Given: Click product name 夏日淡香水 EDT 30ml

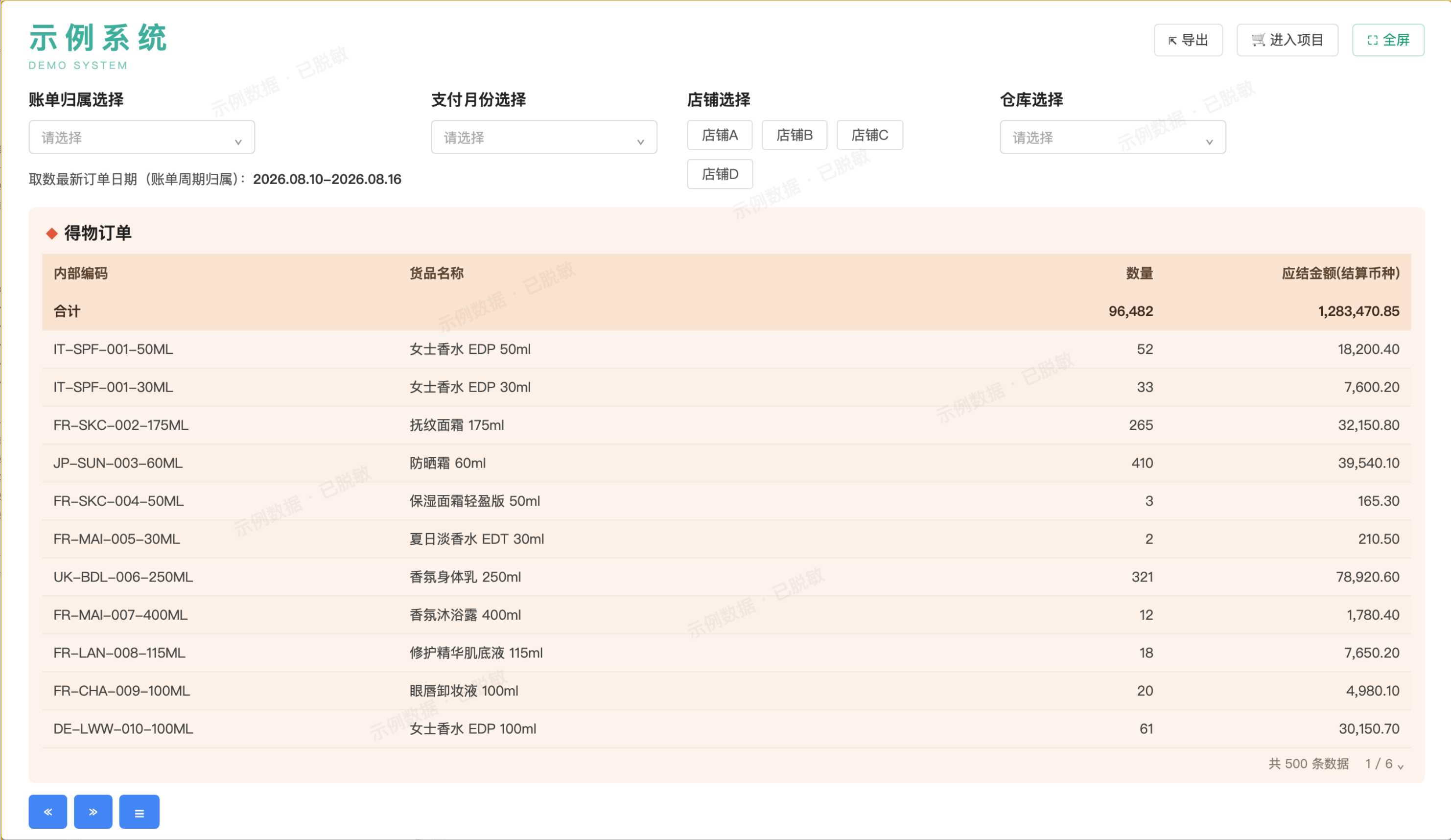Looking at the screenshot, I should [x=477, y=539].
